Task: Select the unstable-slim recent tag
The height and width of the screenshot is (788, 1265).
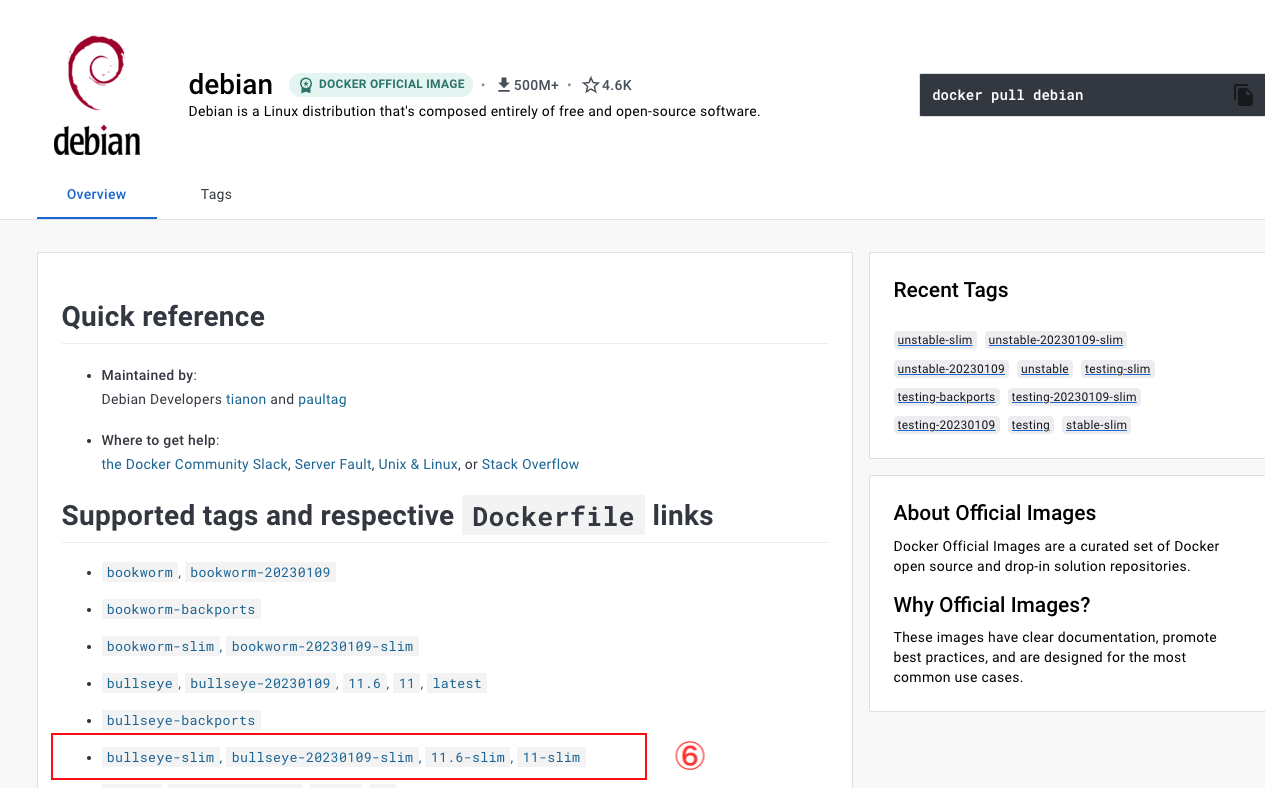Action: click(934, 340)
